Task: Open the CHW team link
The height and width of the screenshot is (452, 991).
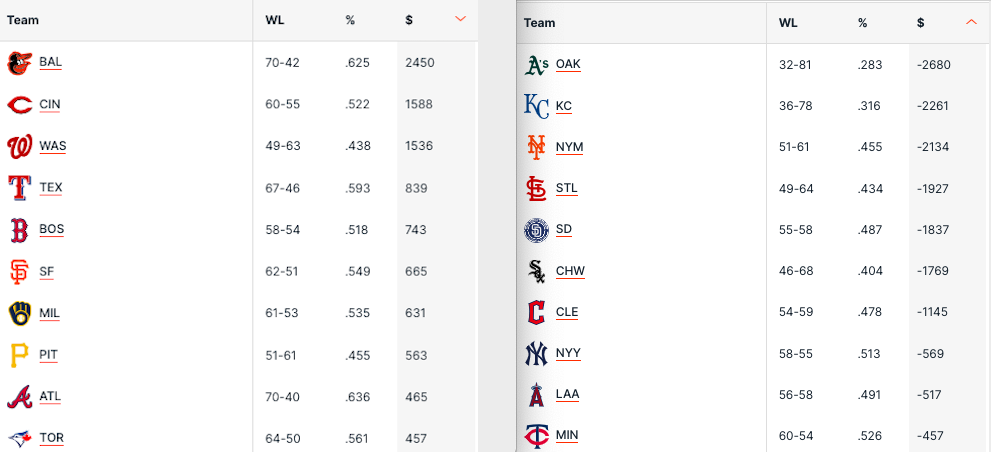Action: point(570,271)
